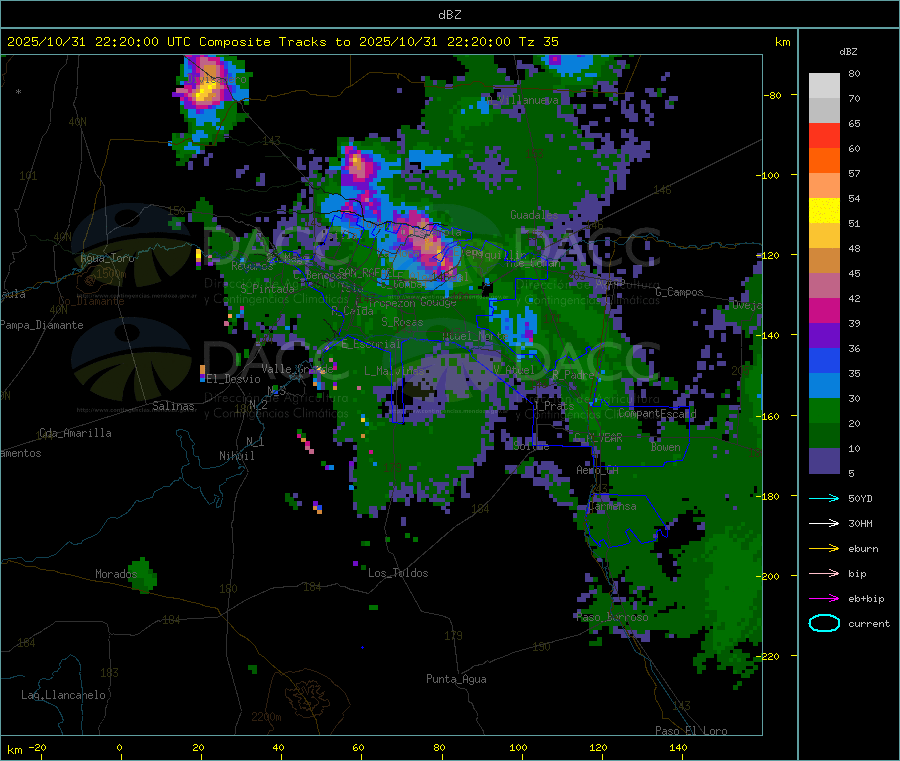The width and height of the screenshot is (900, 761).
Task: Click the 'Tz 35' threshold text
Action: pos(539,42)
